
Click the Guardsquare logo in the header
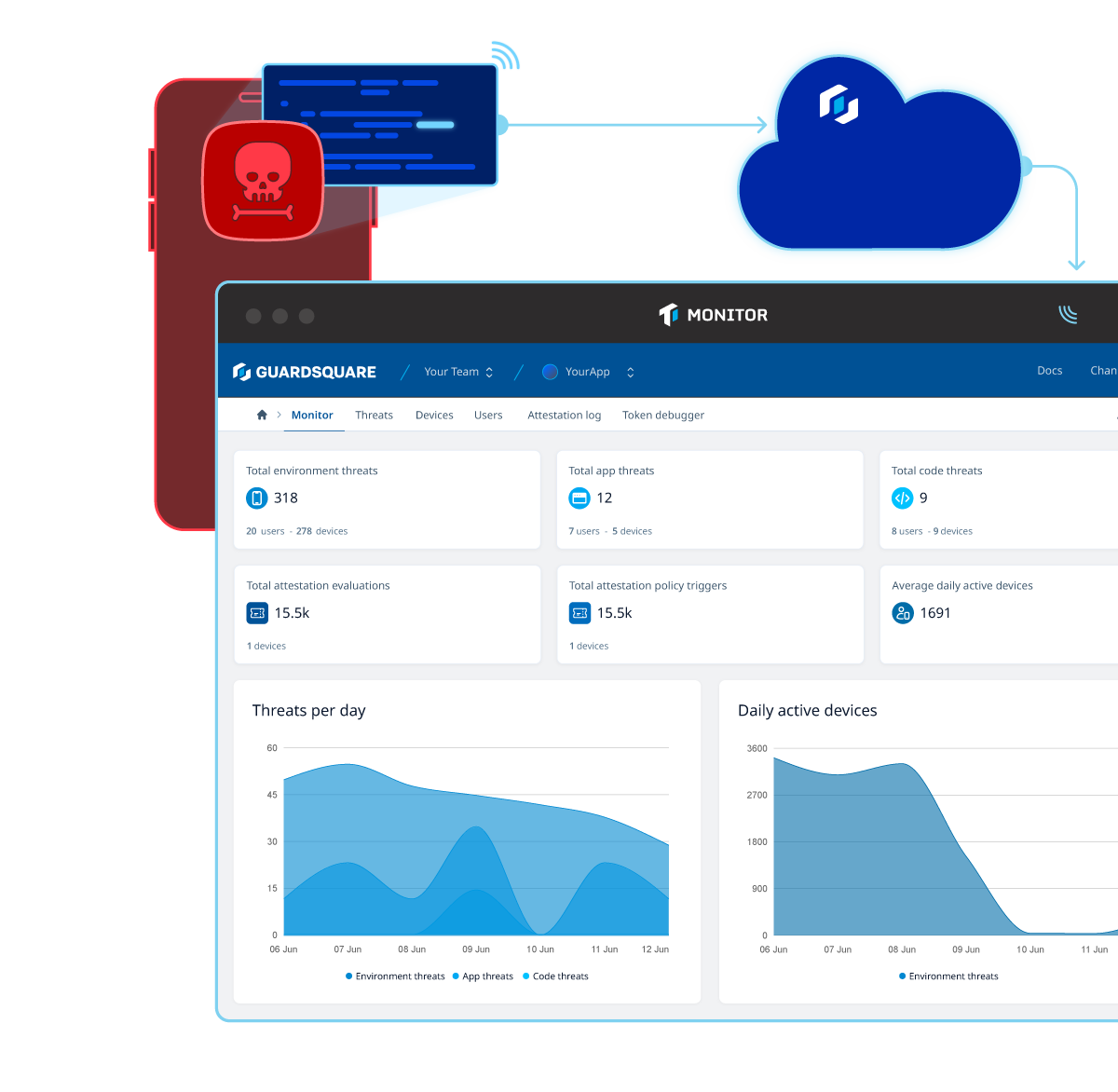(305, 372)
